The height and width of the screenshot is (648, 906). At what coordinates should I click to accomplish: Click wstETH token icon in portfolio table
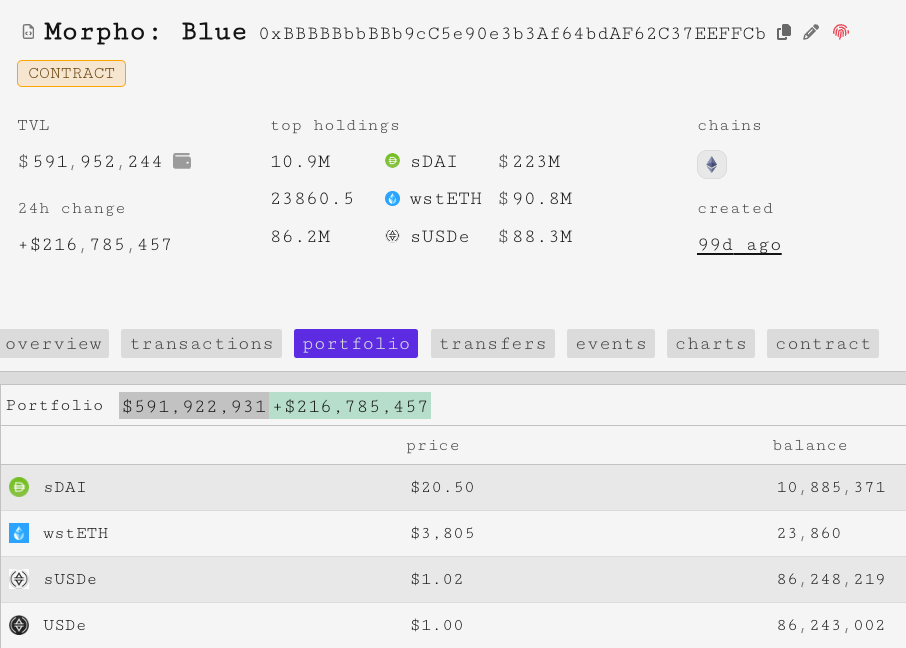pyautogui.click(x=19, y=533)
